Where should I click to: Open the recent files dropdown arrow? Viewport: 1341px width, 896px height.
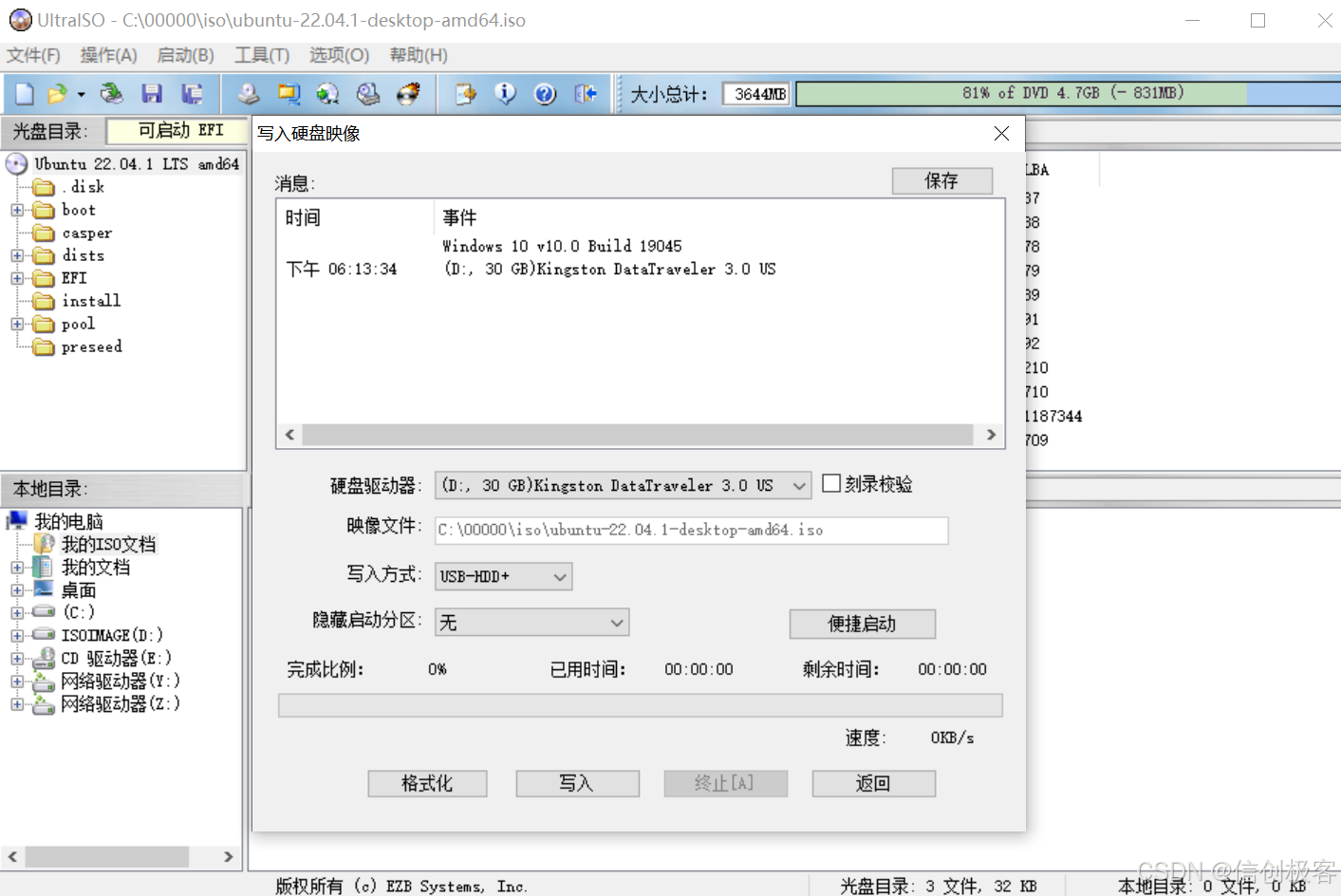[81, 94]
